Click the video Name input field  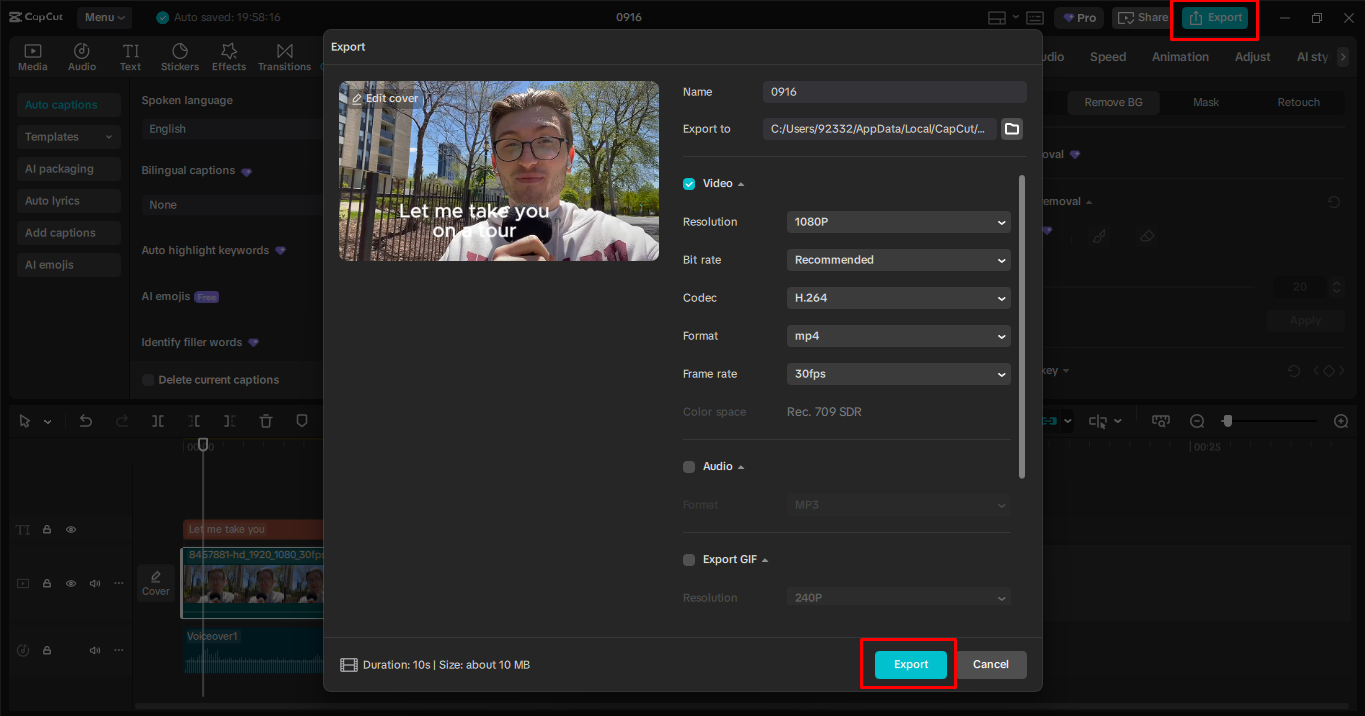point(893,91)
